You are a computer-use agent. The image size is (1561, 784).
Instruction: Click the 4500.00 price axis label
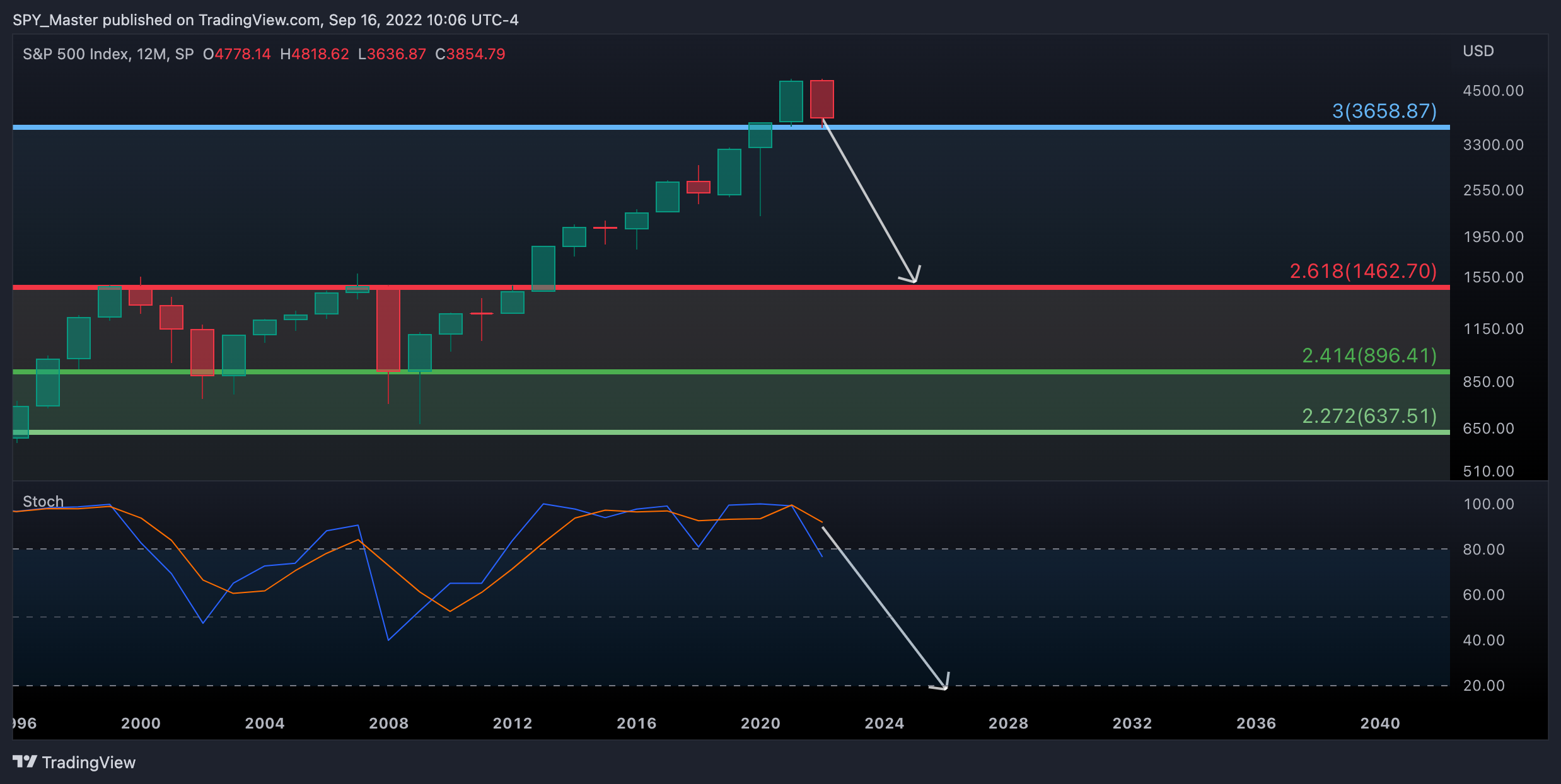1493,91
